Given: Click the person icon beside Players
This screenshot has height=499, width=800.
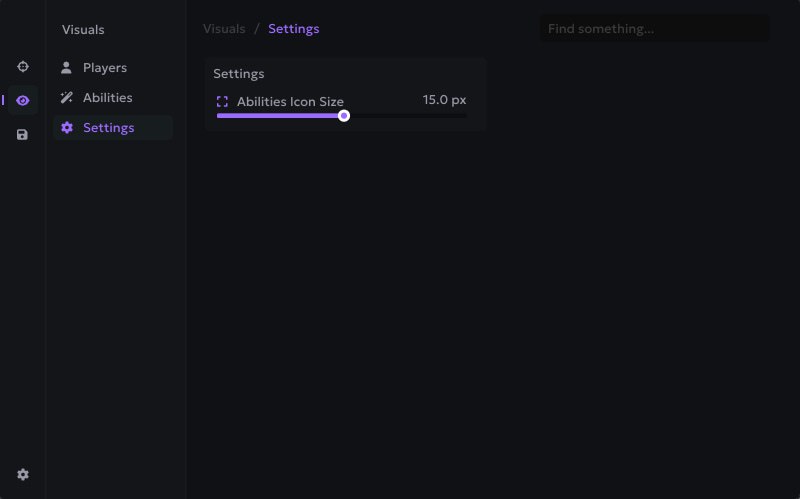Looking at the screenshot, I should pos(67,68).
